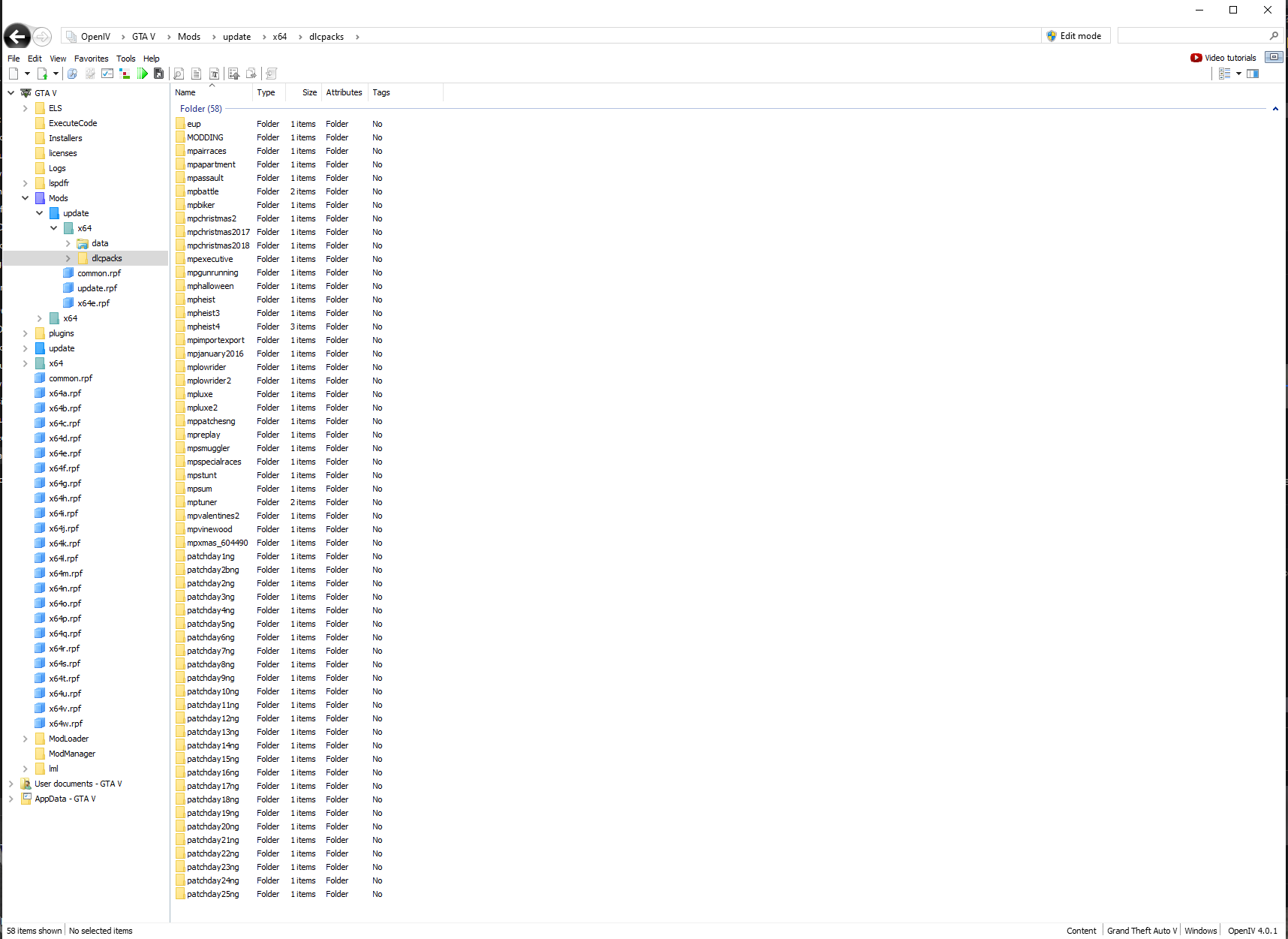This screenshot has width=1288, height=939.
Task: Click the document with letter T toolbar icon
Action: tap(215, 74)
